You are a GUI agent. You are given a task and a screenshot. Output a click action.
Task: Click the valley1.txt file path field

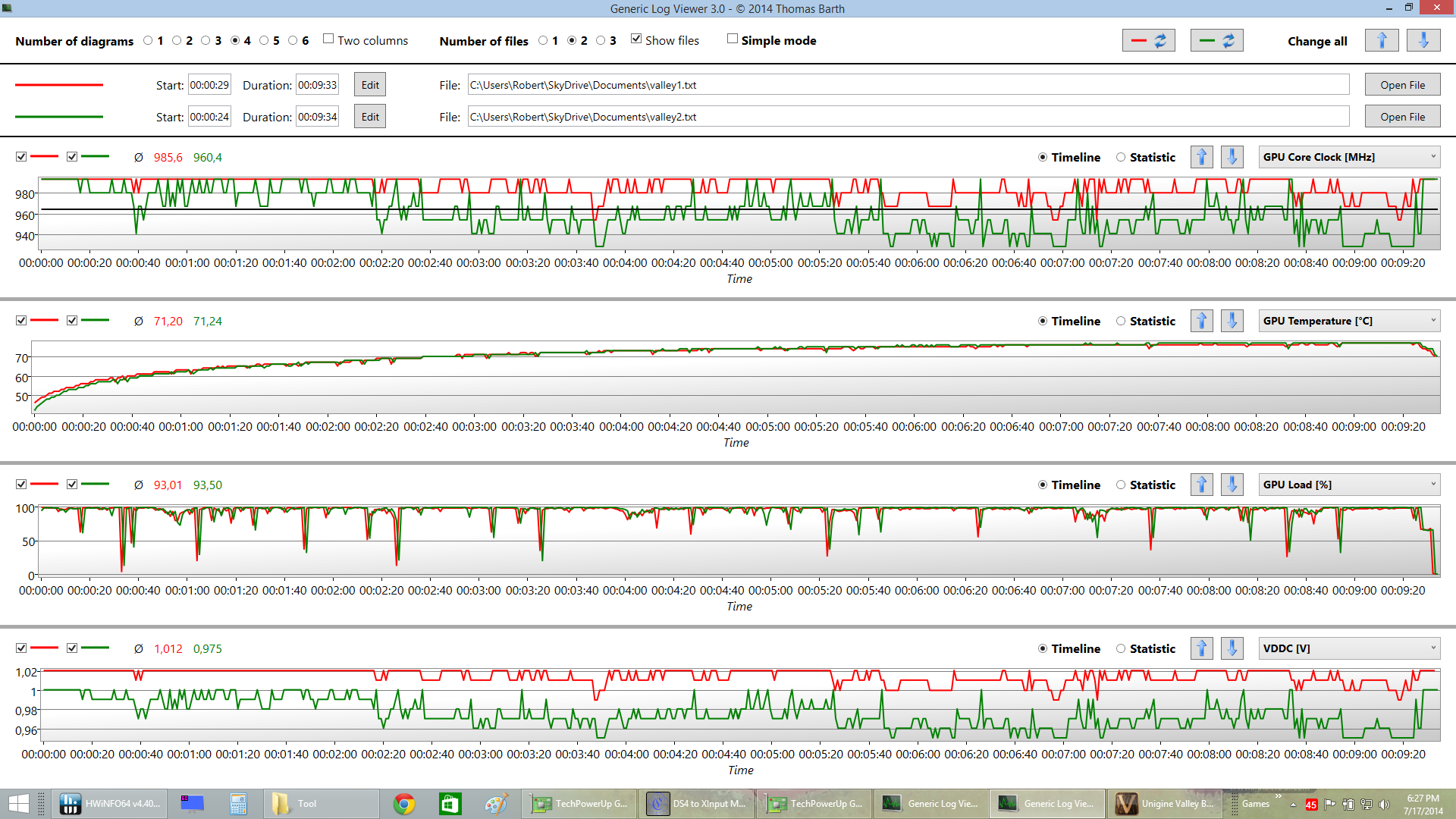908,85
